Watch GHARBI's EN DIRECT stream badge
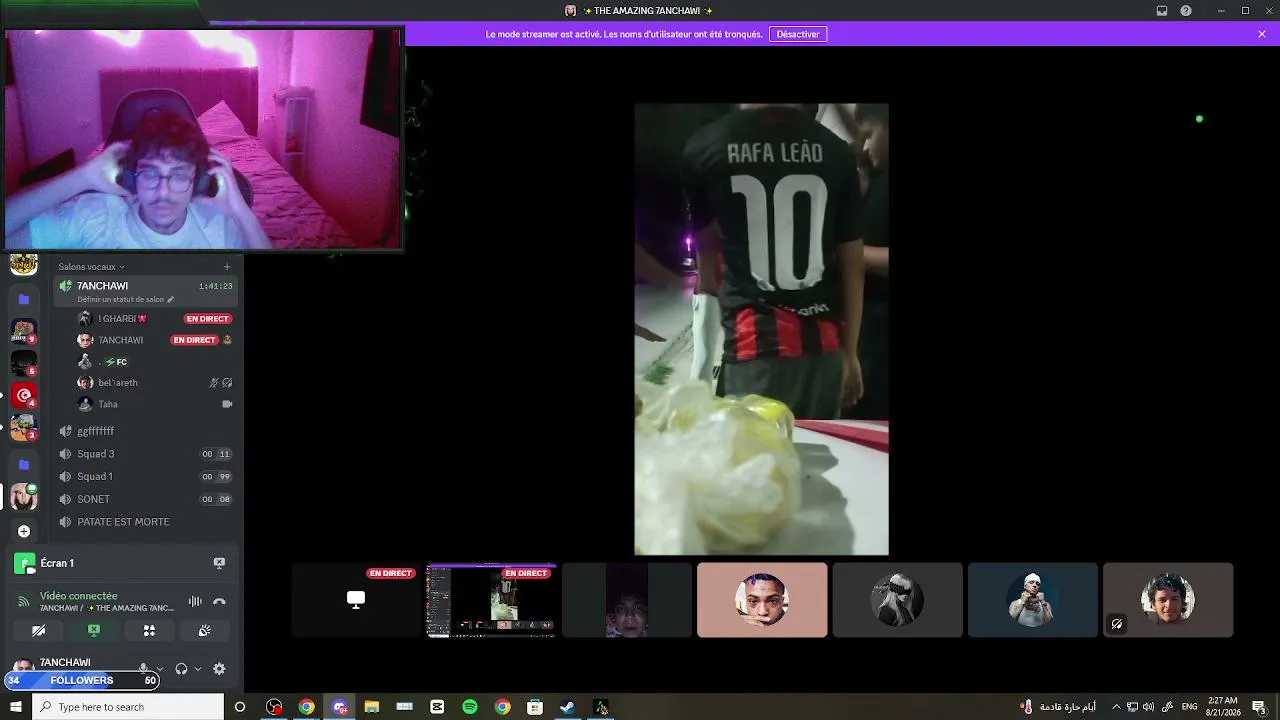 [x=208, y=319]
